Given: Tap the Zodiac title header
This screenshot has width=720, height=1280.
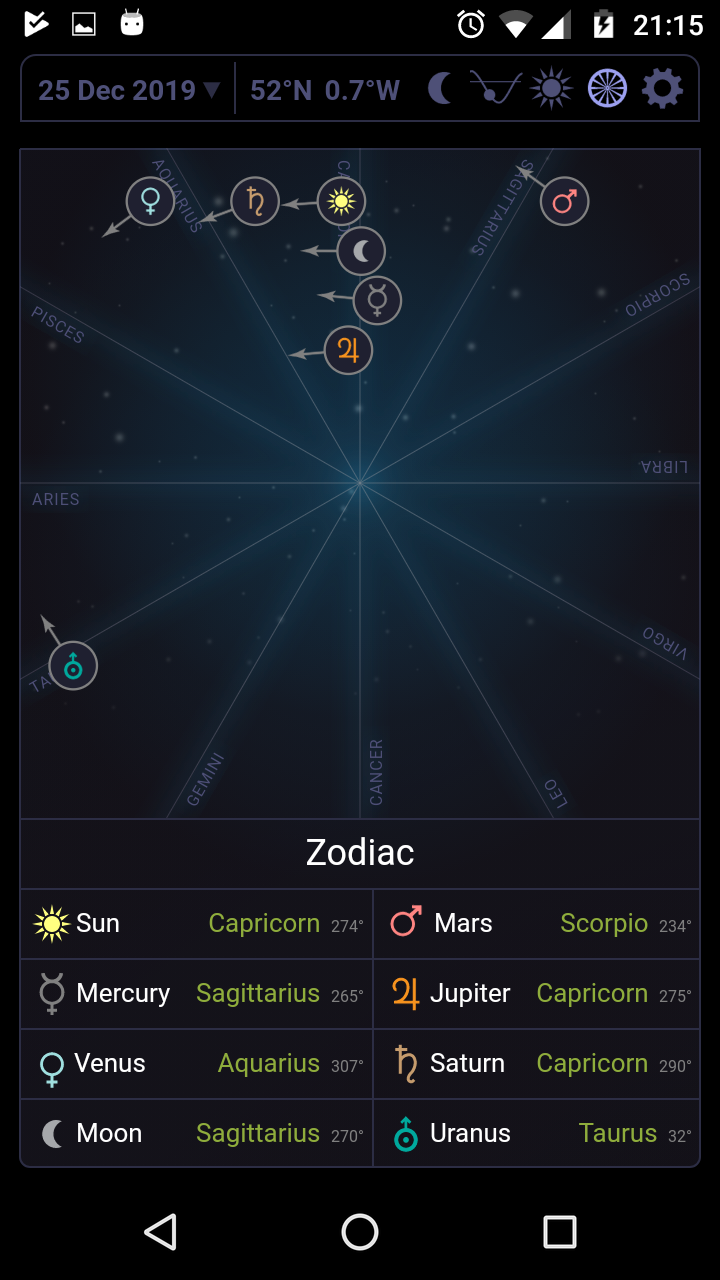Looking at the screenshot, I should click(x=360, y=853).
